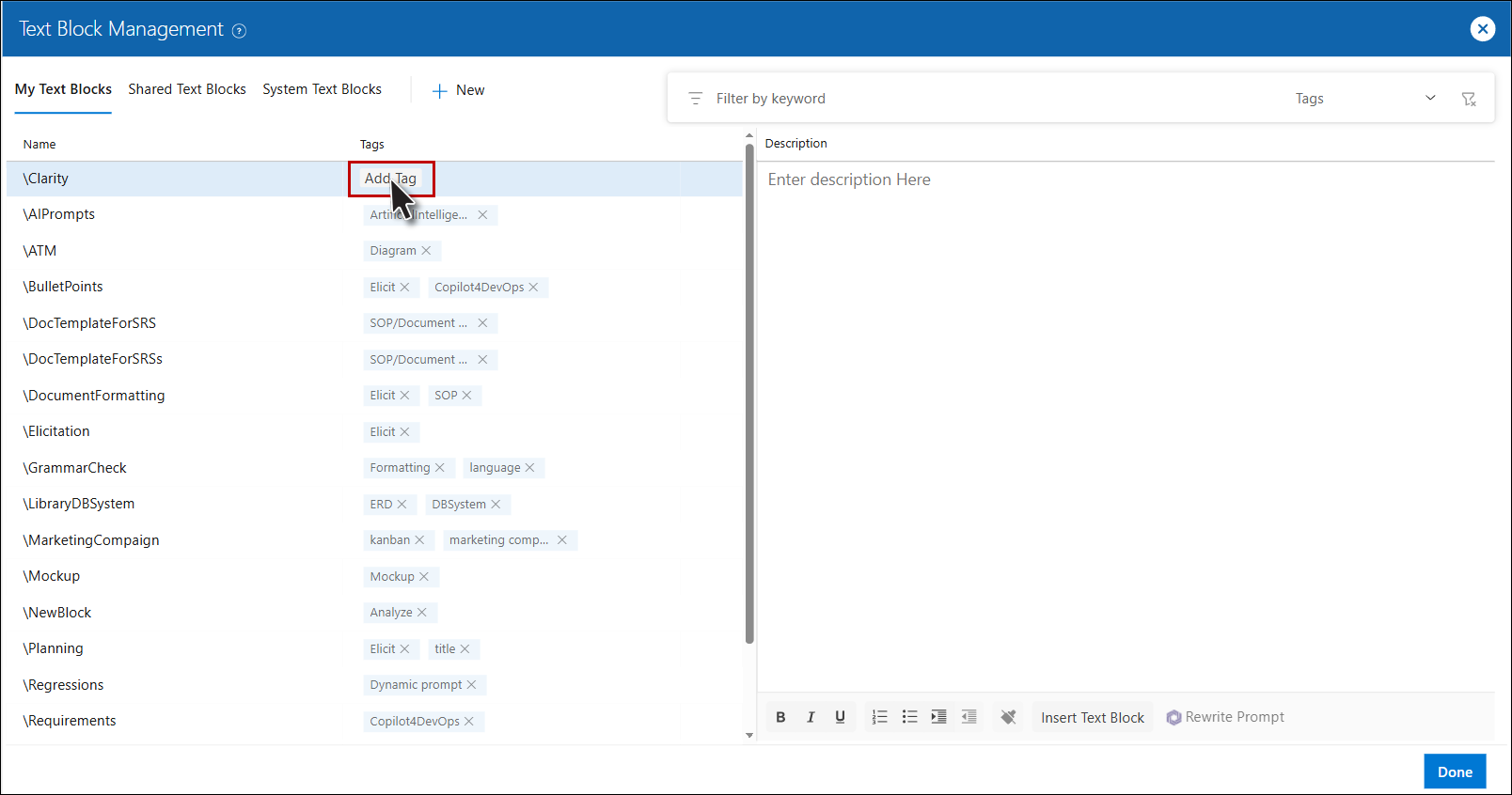Click the Name column header
This screenshot has height=795, width=1512.
coord(39,144)
